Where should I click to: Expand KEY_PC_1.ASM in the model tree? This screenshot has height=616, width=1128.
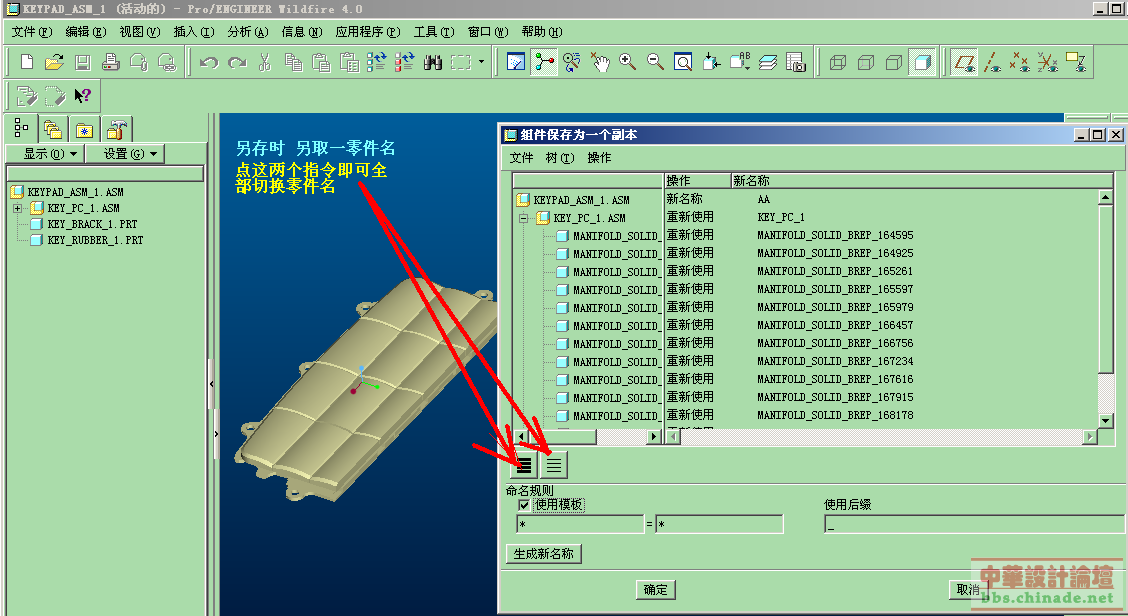point(17,208)
